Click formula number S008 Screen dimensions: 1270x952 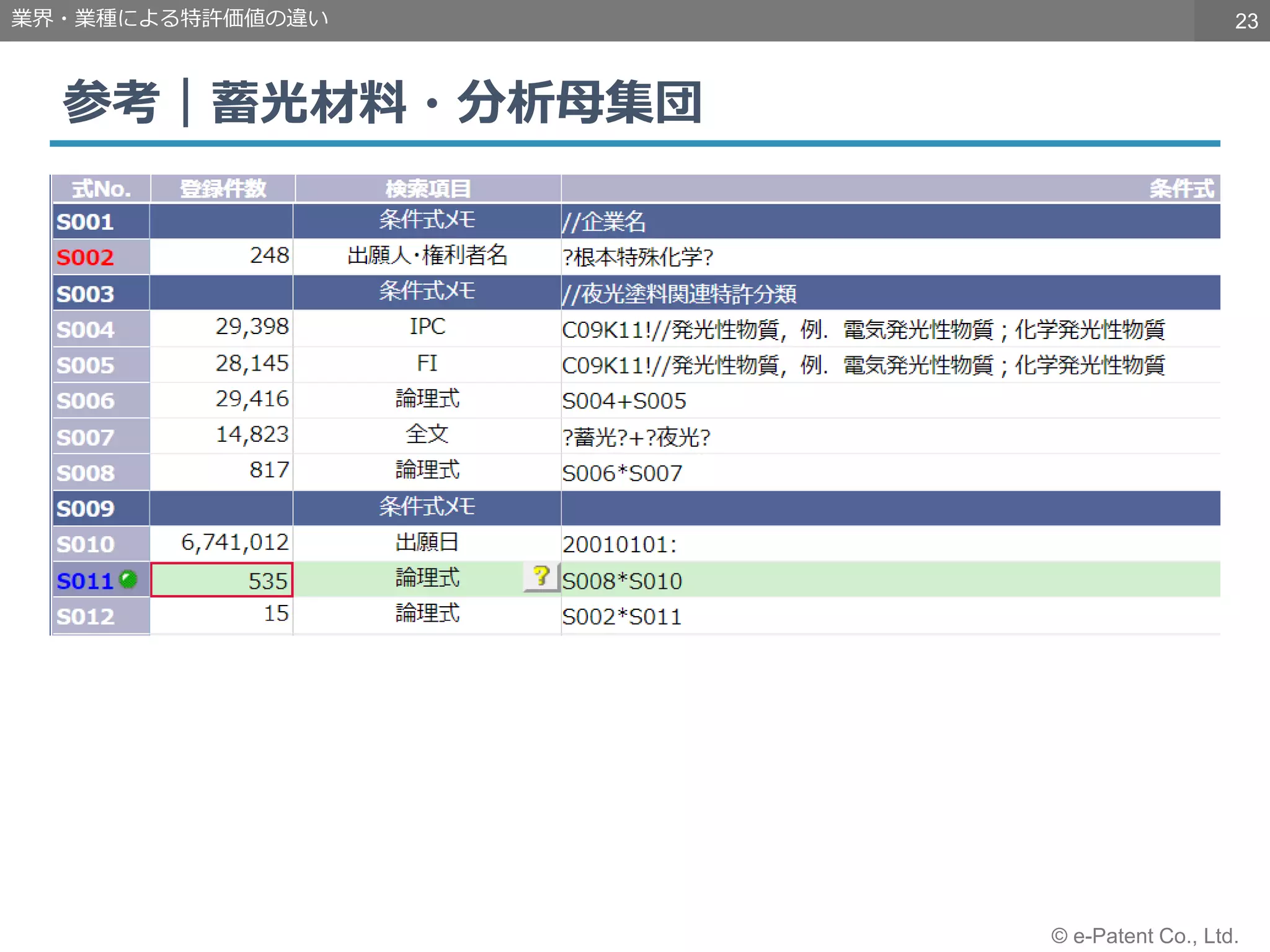tap(85, 474)
